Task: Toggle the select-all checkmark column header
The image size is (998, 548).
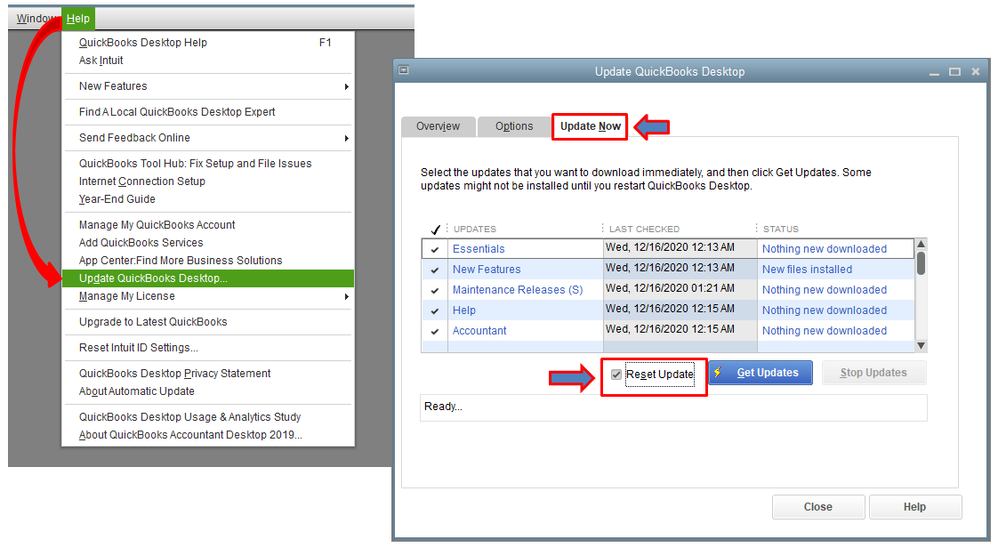Action: tap(435, 229)
